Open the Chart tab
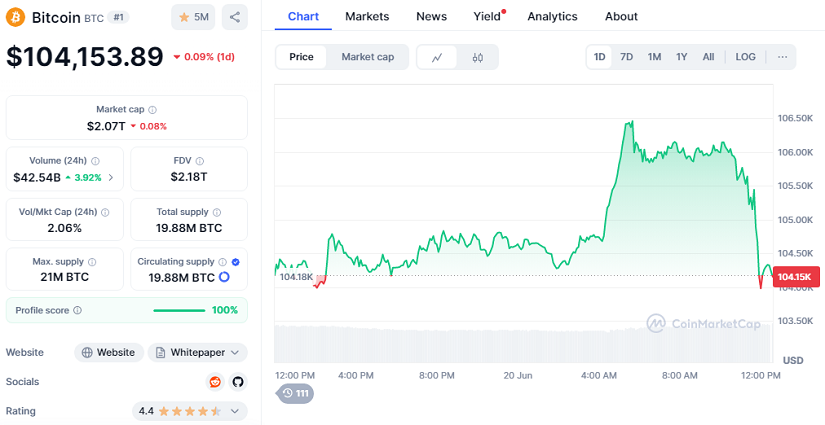Image resolution: width=825 pixels, height=425 pixels. coord(303,16)
